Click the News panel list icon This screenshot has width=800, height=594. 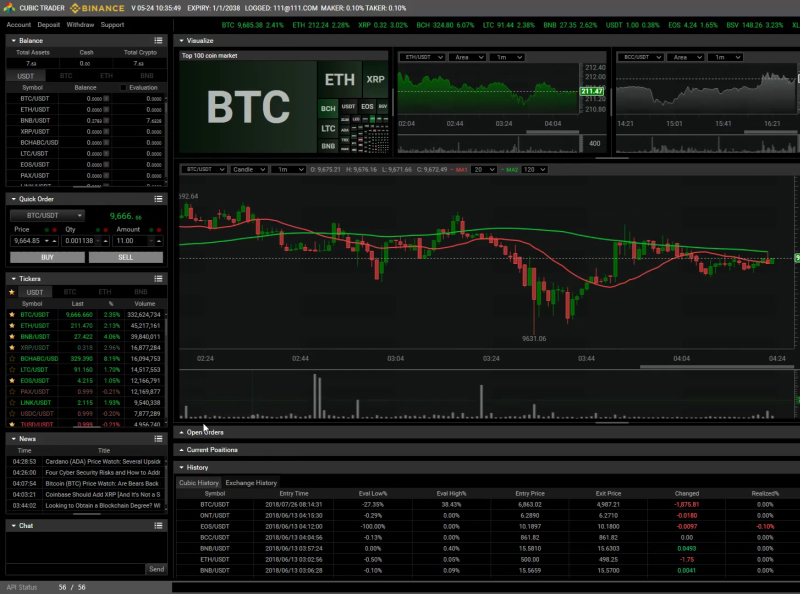coord(159,438)
